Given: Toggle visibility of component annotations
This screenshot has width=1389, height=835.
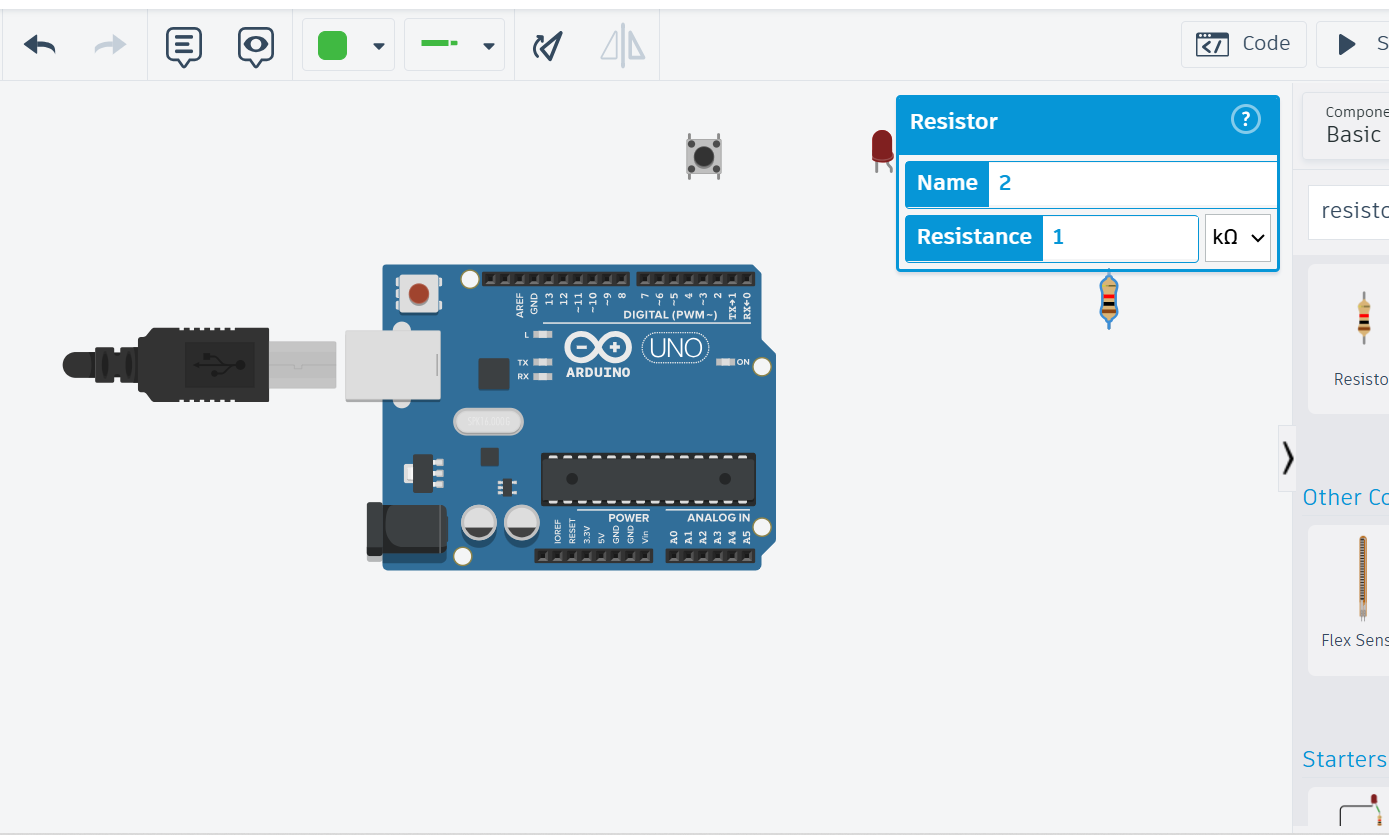Looking at the screenshot, I should [x=255, y=45].
